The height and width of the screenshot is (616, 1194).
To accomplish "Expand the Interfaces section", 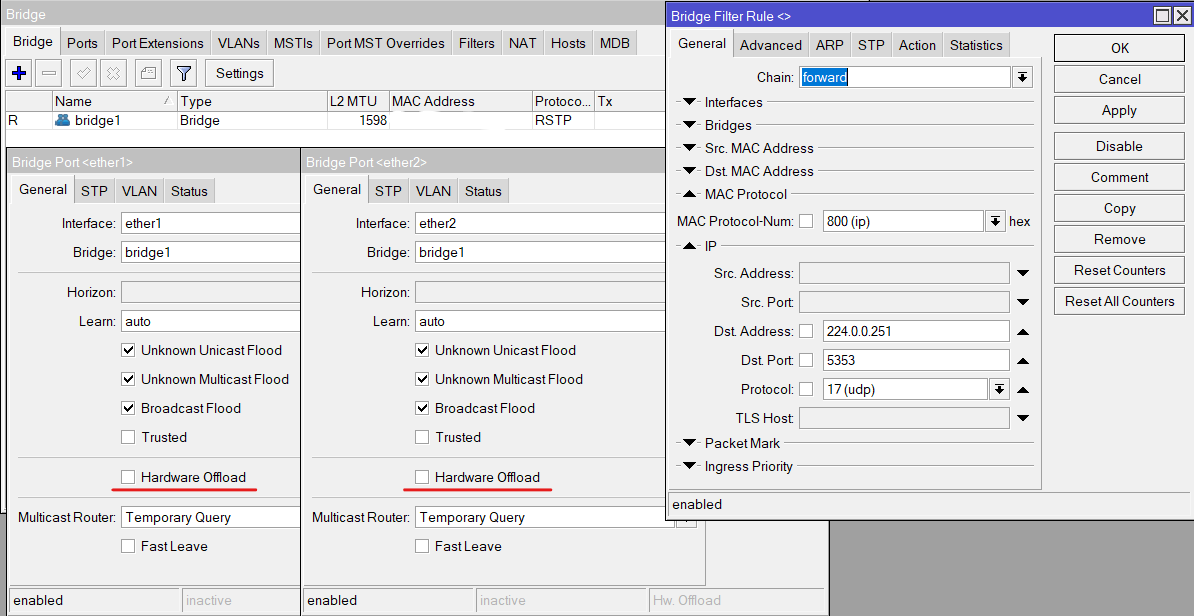I will click(690, 102).
